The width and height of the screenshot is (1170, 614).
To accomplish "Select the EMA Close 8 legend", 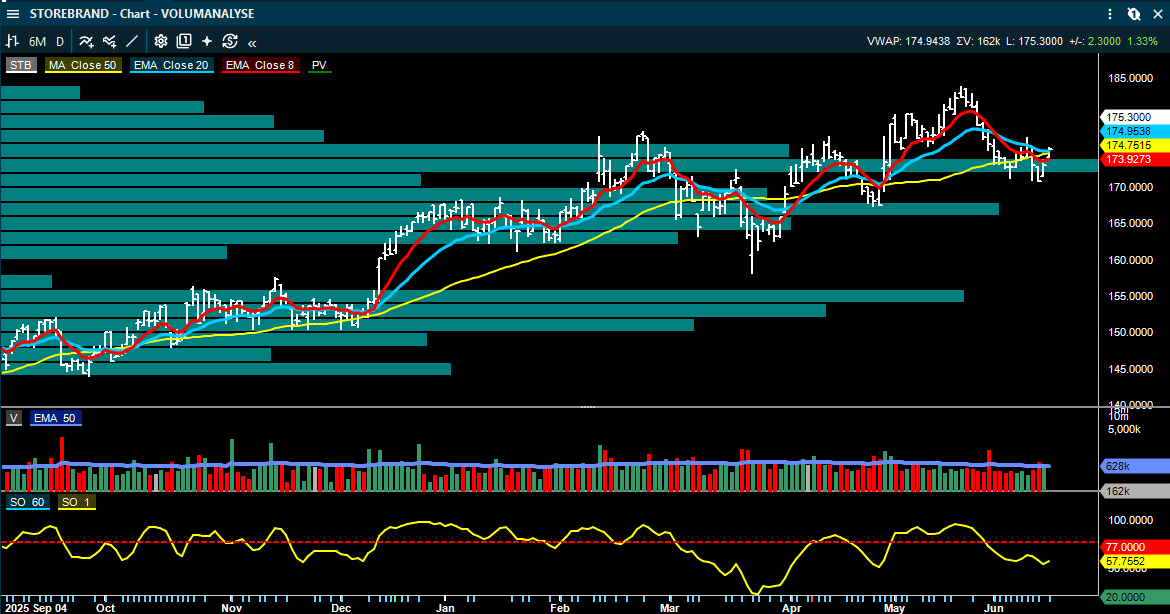I will pos(260,65).
